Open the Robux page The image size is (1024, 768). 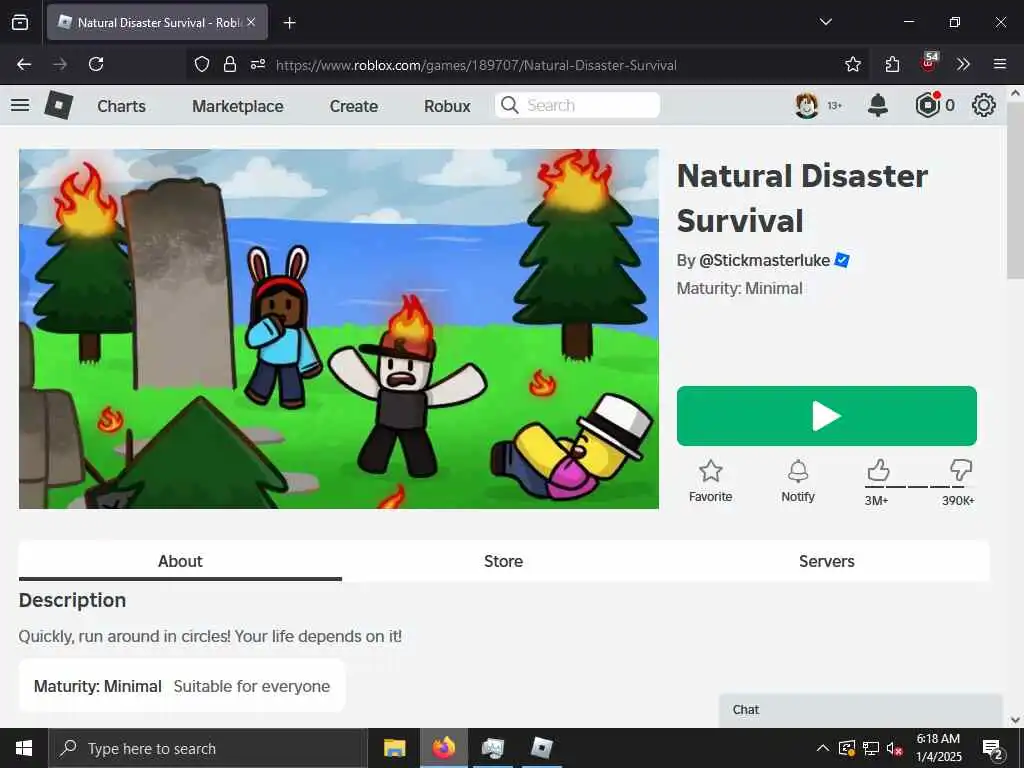tap(447, 106)
